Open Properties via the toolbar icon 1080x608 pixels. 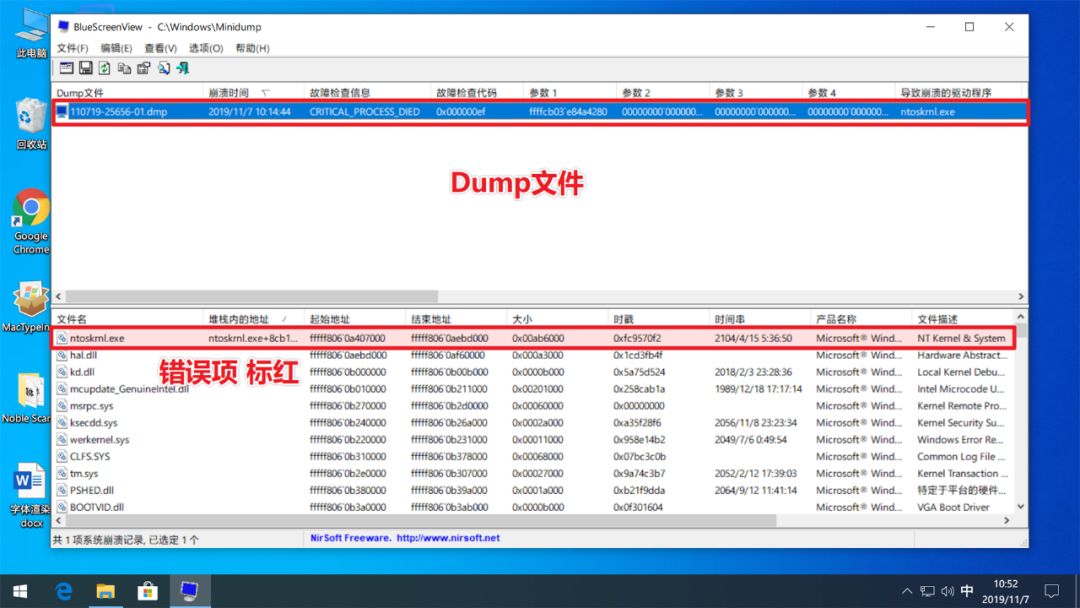[x=143, y=68]
